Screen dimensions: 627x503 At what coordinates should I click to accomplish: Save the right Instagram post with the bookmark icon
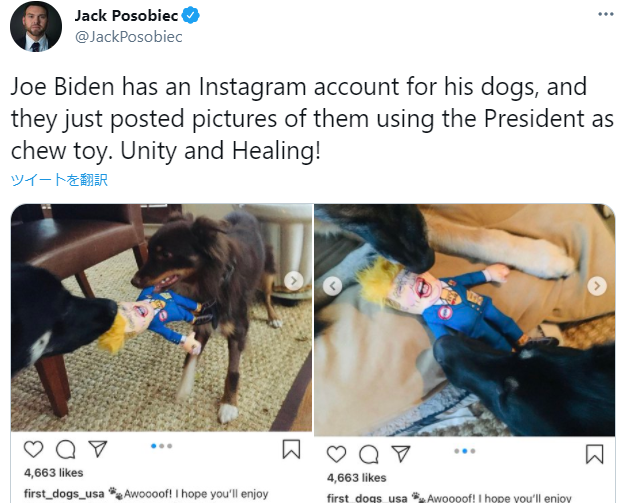pos(594,454)
